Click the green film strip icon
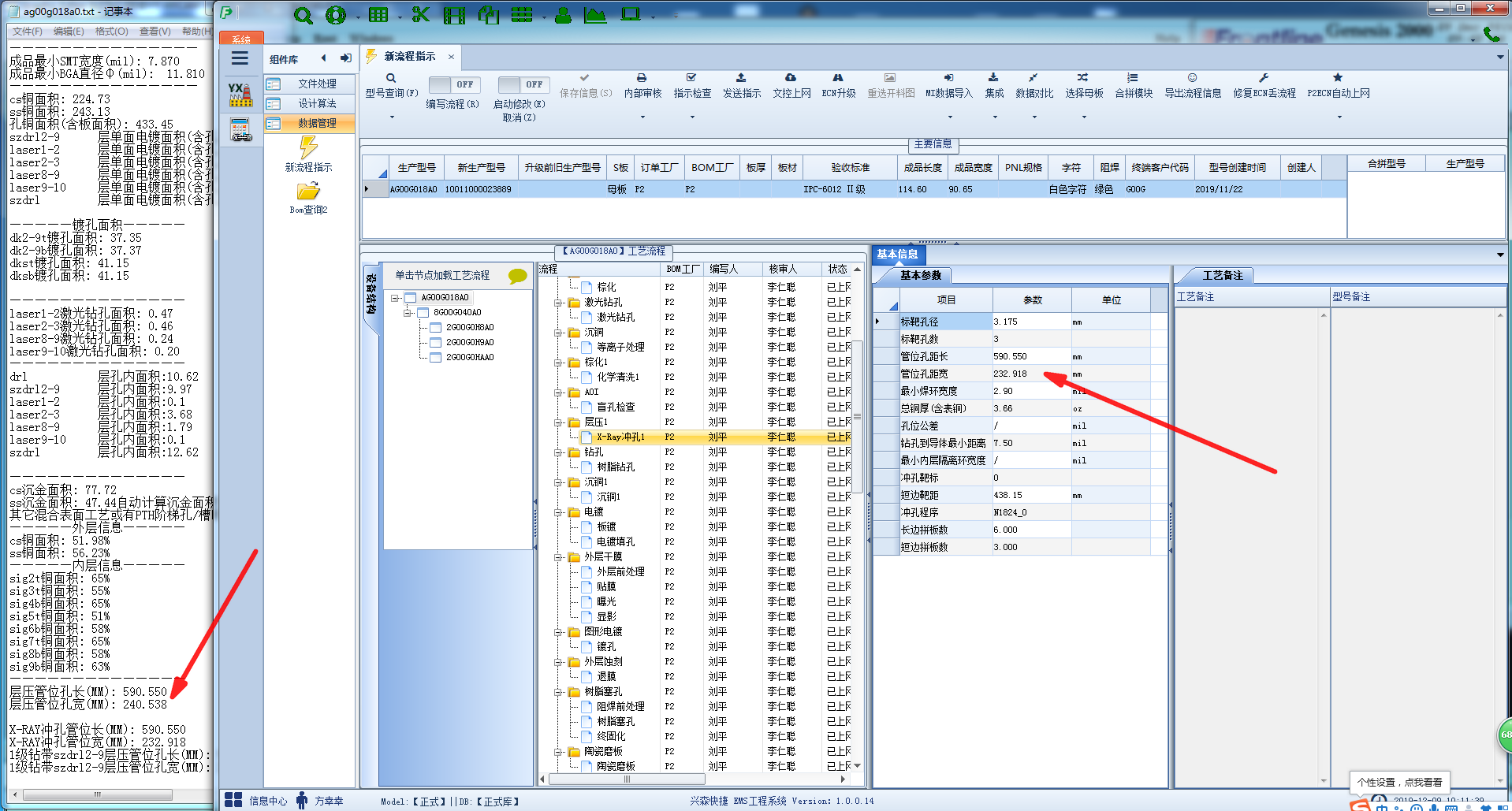This screenshot has height=811, width=1512. 455,15
